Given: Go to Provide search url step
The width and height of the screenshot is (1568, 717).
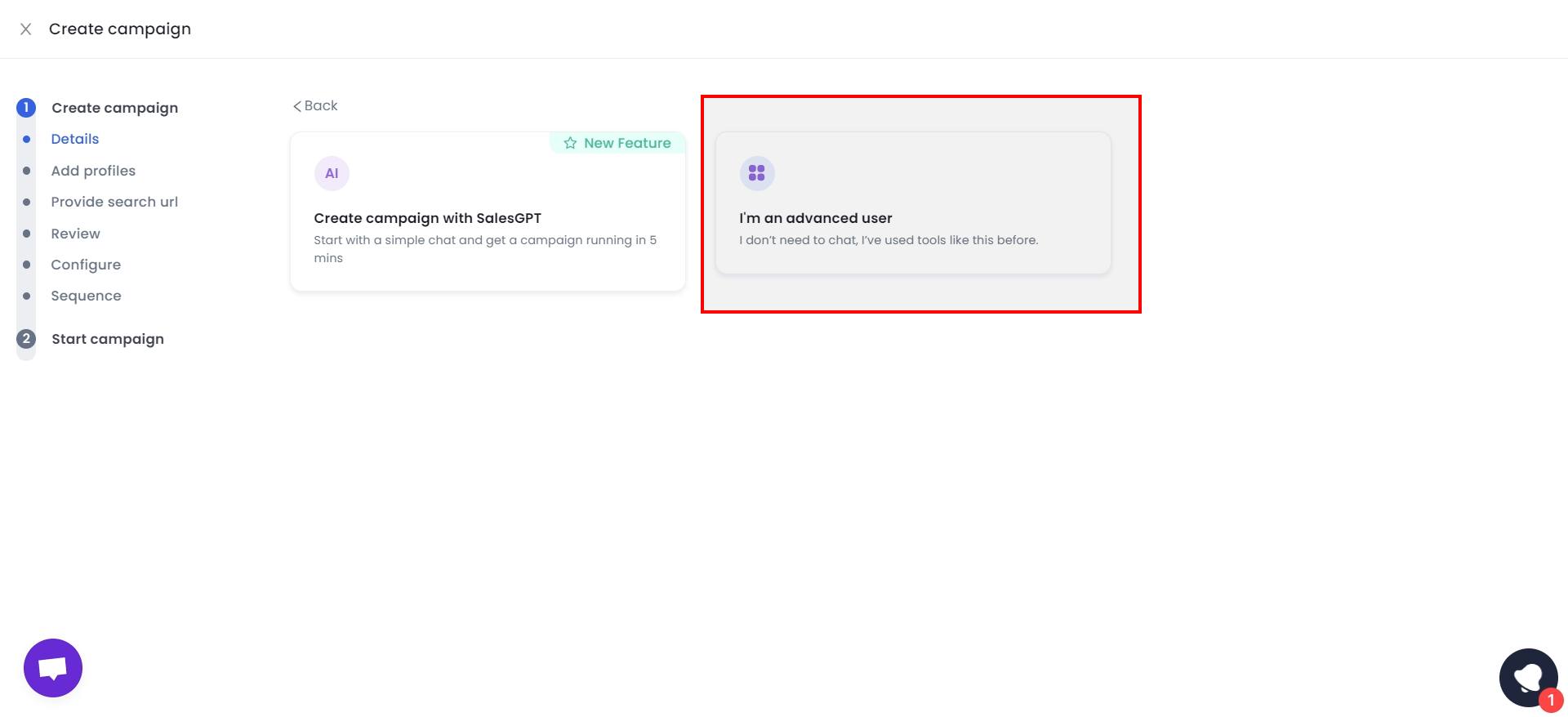Looking at the screenshot, I should [114, 202].
